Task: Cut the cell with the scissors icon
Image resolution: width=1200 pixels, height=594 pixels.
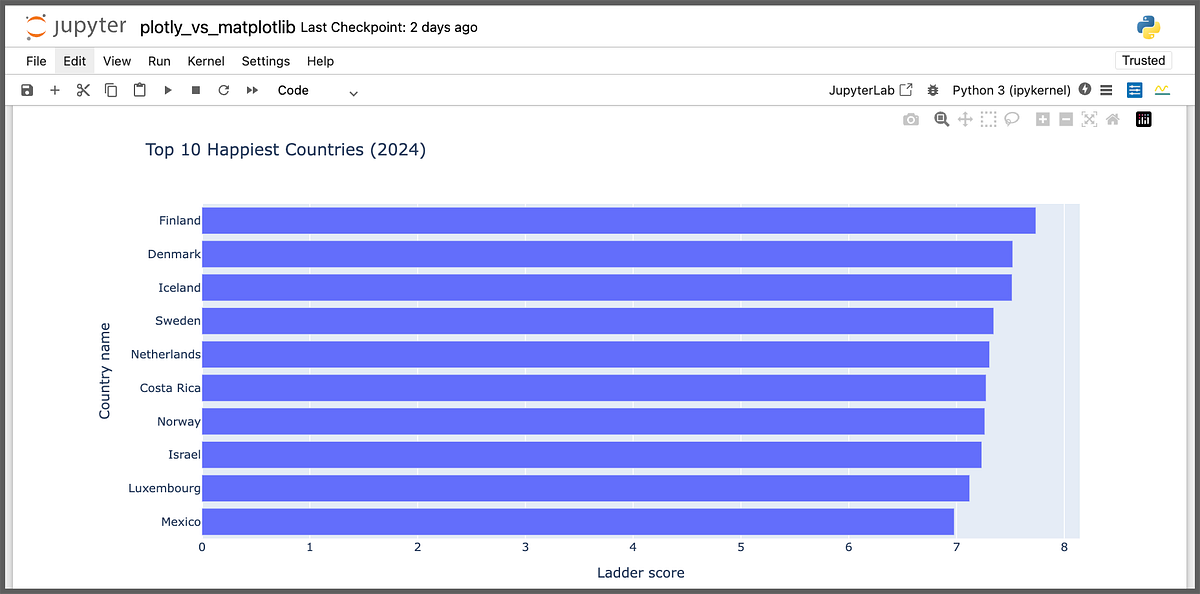Action: click(83, 90)
